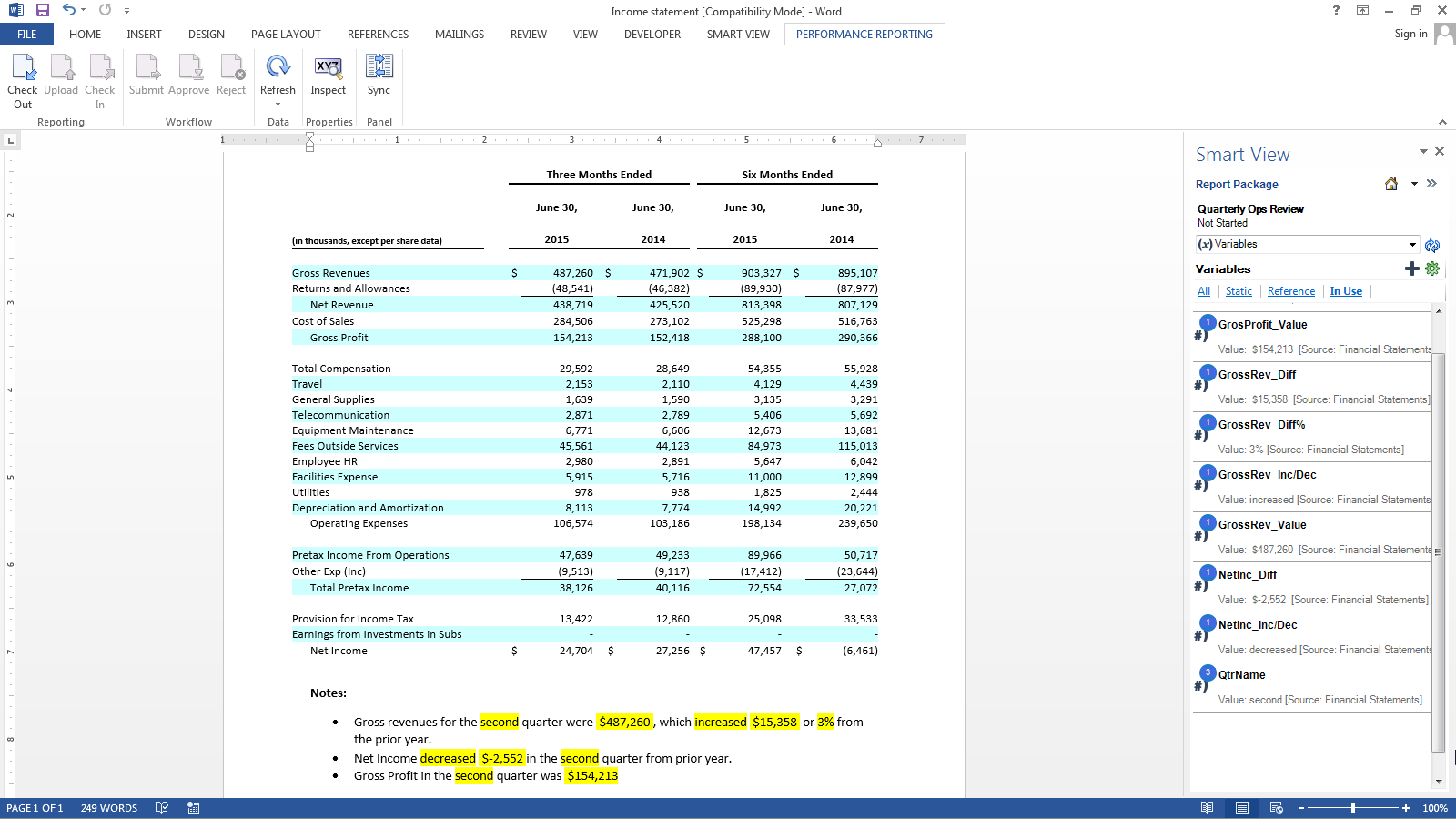
Task: Switch to the PERFORMANCE REPORTING ribbon tab
Action: 864,34
